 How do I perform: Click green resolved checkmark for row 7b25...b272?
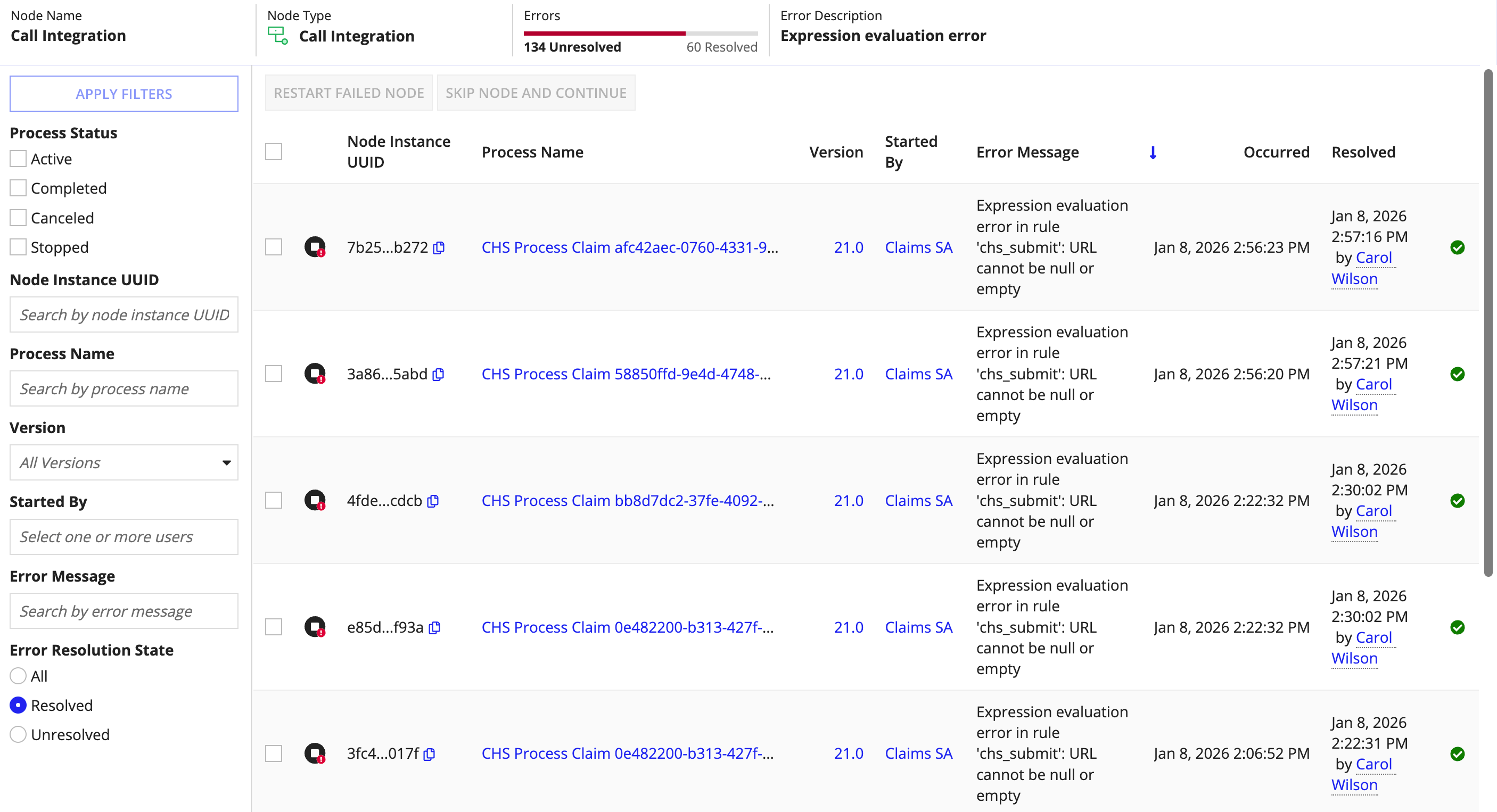(x=1458, y=247)
